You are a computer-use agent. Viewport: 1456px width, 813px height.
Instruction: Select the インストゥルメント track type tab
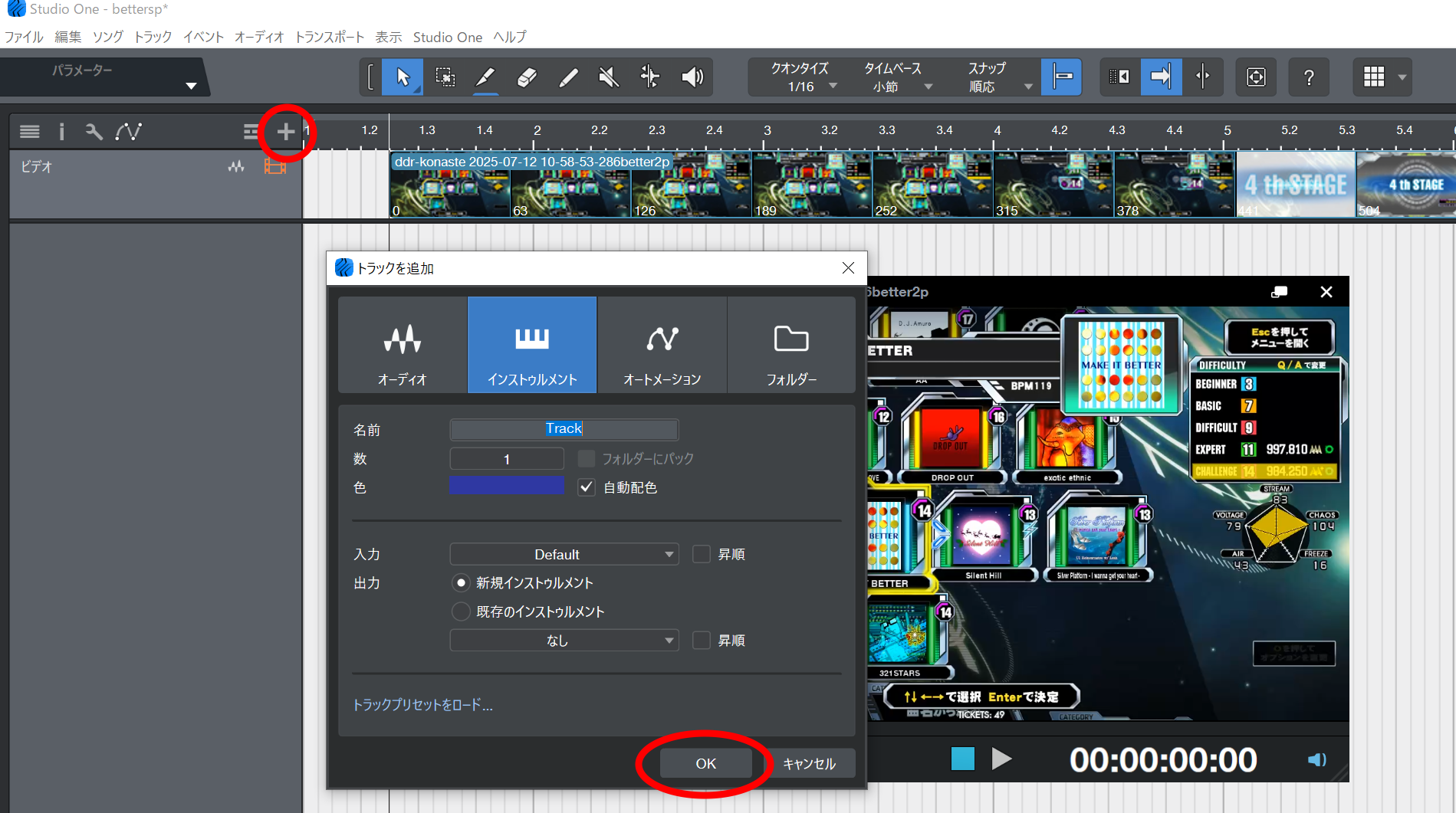532,345
